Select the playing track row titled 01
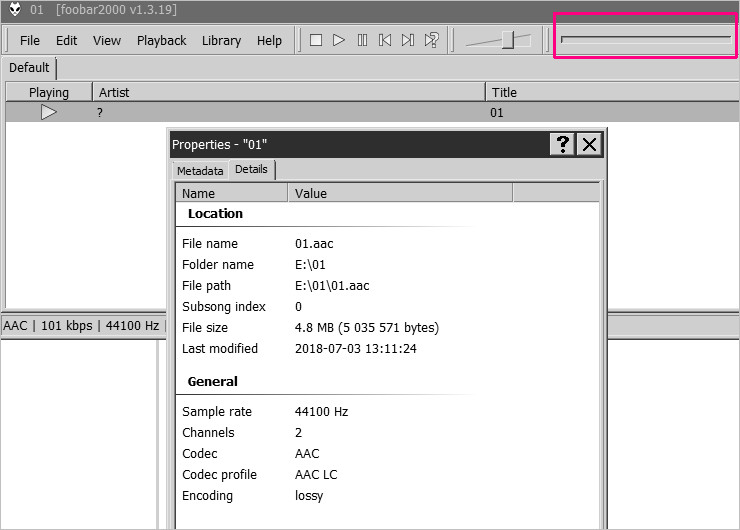 pos(300,113)
